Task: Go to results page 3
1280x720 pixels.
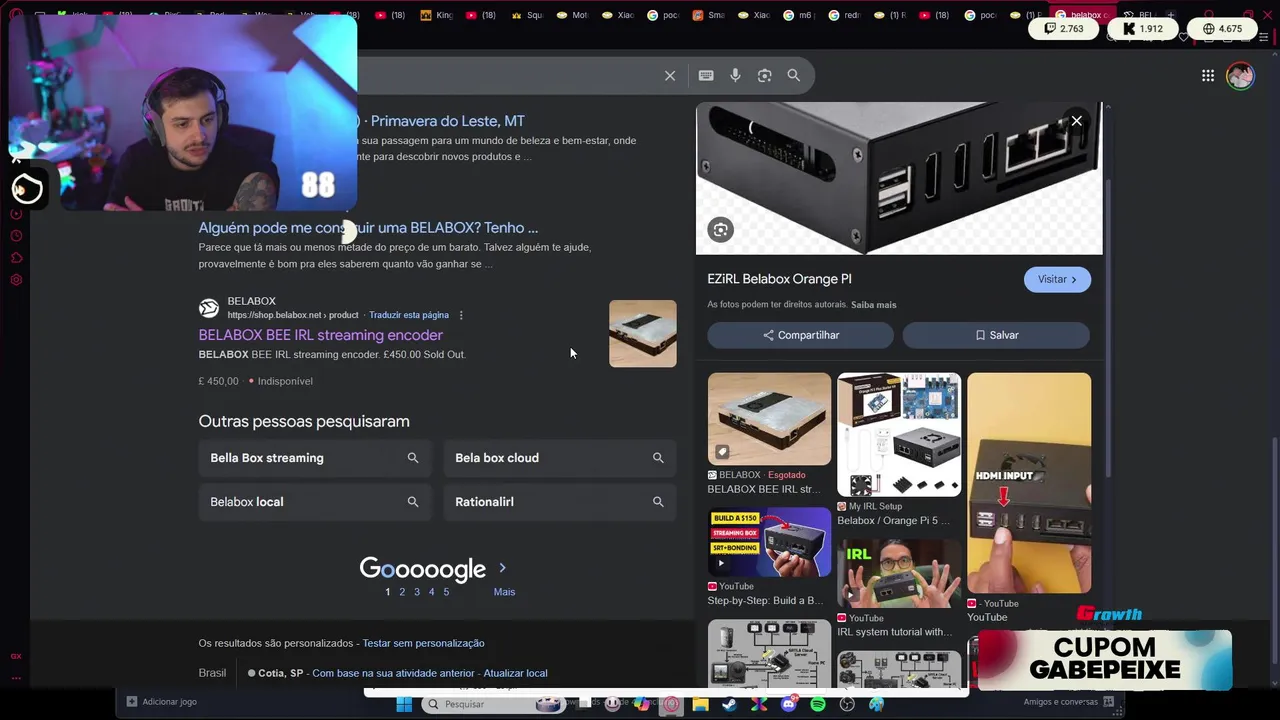Action: pos(417,592)
